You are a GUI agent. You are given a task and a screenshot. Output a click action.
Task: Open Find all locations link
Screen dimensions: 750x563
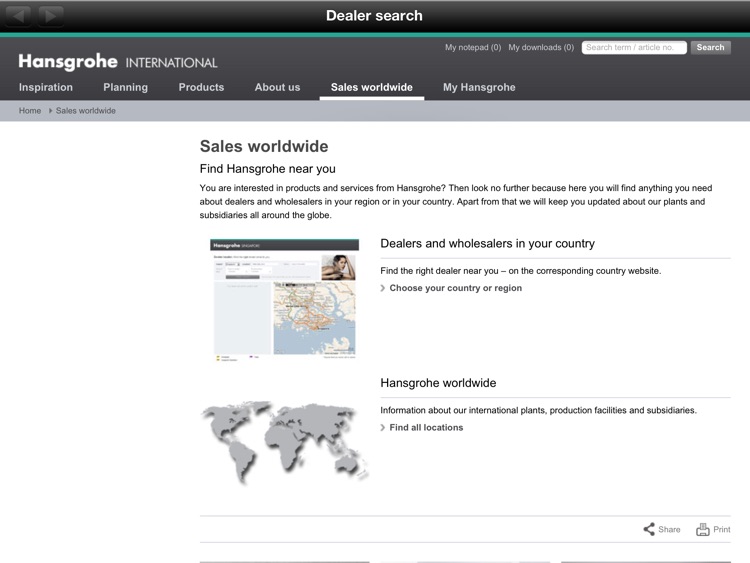pos(426,428)
